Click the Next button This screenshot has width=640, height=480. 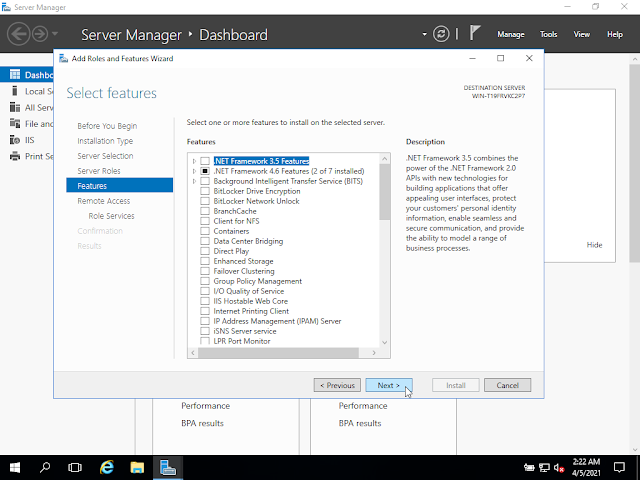389,385
